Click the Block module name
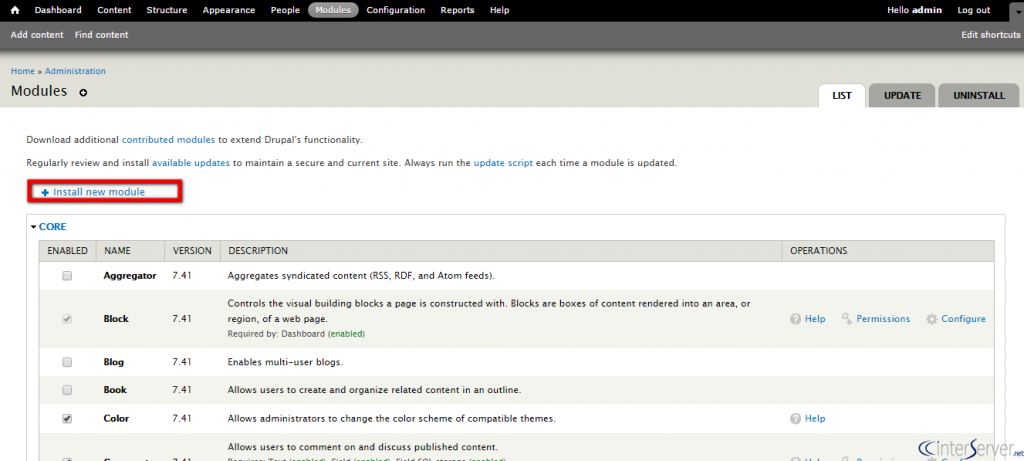The width and height of the screenshot is (1024, 461). coord(116,319)
